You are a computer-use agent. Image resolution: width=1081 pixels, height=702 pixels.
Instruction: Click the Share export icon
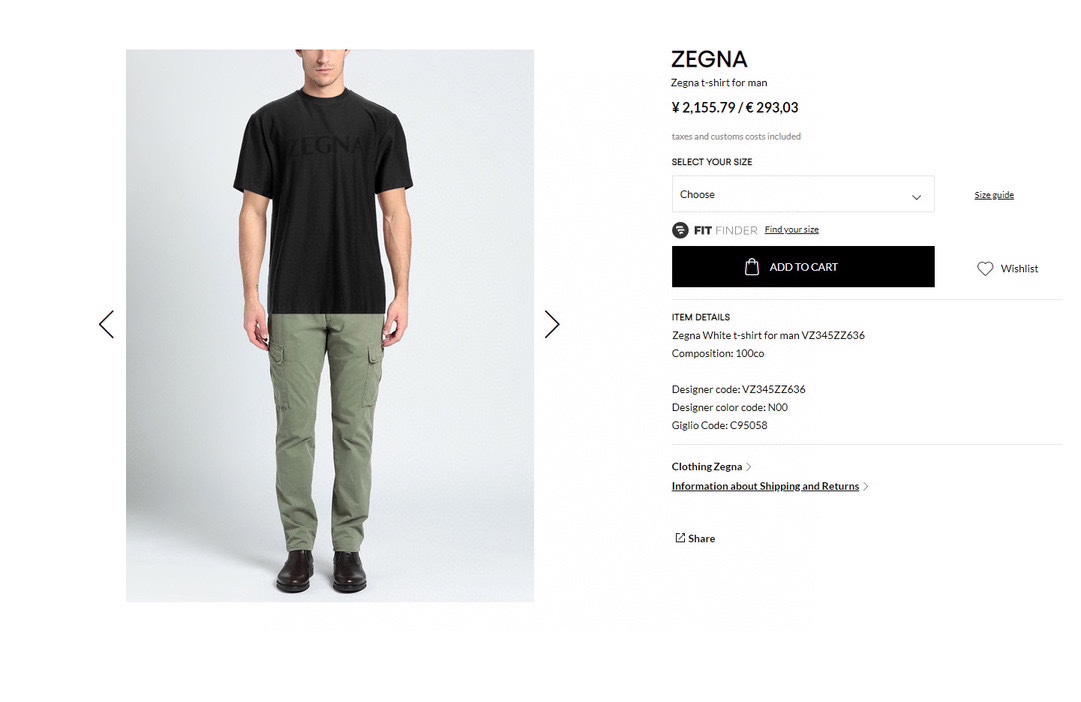coord(680,538)
